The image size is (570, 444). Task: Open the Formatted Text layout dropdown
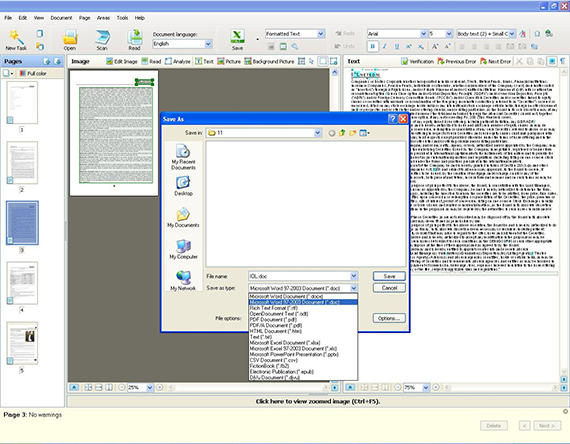[x=321, y=34]
